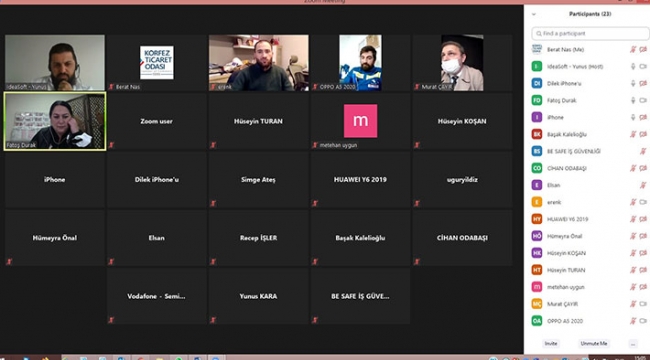This screenshot has height=360, width=650.
Task: Collapse the Participants panel using the chevron
Action: click(534, 14)
